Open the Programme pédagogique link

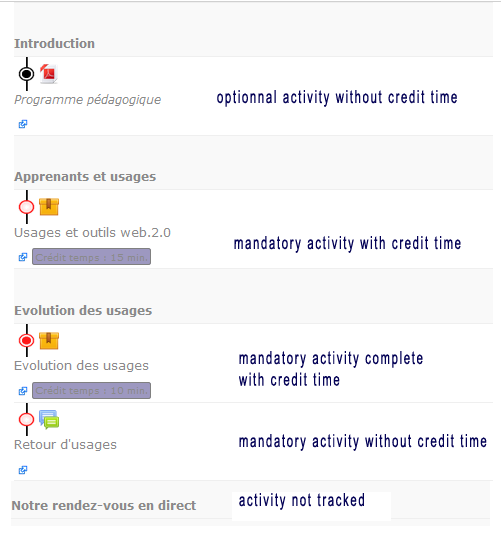(87, 100)
